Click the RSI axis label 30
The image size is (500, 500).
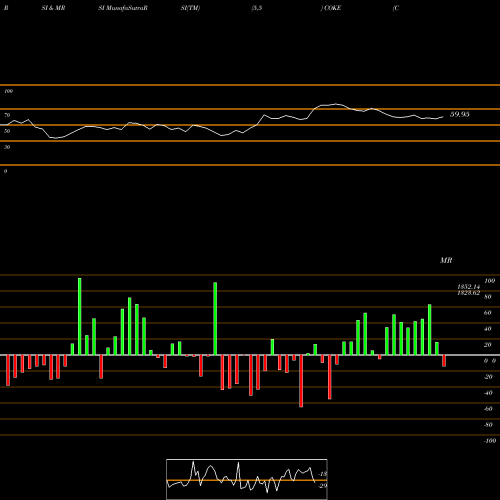click(7, 147)
